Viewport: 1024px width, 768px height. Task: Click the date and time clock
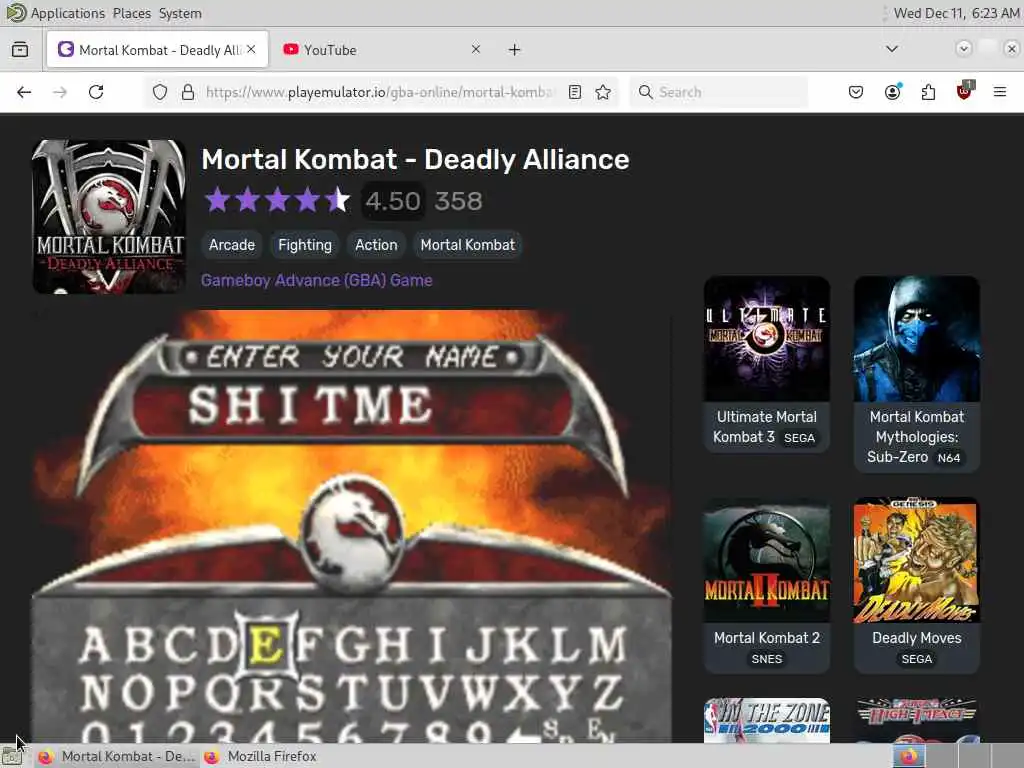coord(956,13)
